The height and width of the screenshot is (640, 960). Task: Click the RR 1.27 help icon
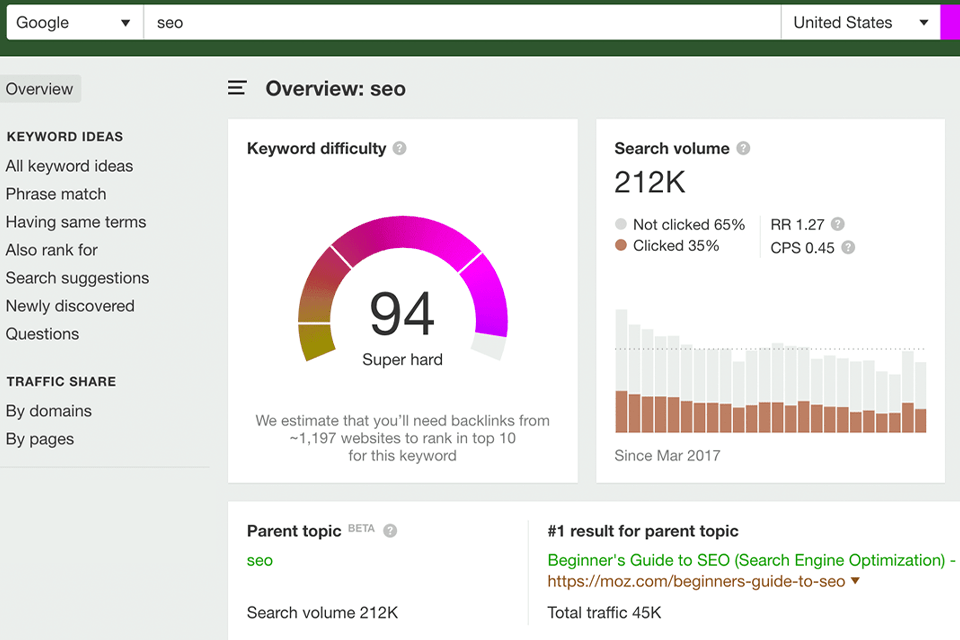(x=838, y=224)
